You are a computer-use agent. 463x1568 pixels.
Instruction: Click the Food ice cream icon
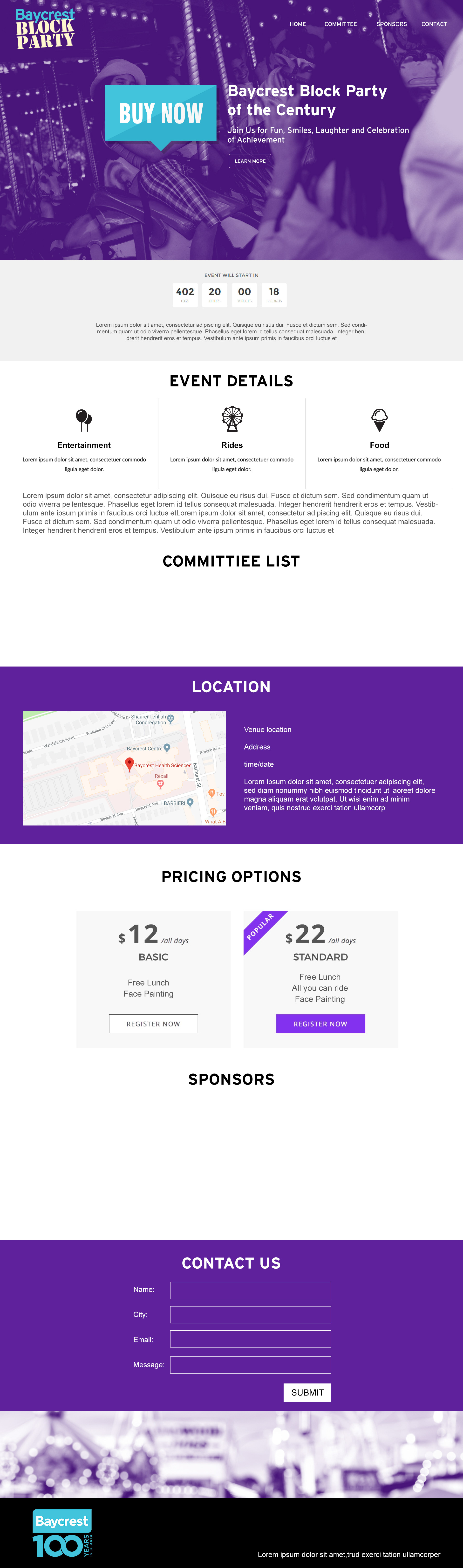pos(379,420)
